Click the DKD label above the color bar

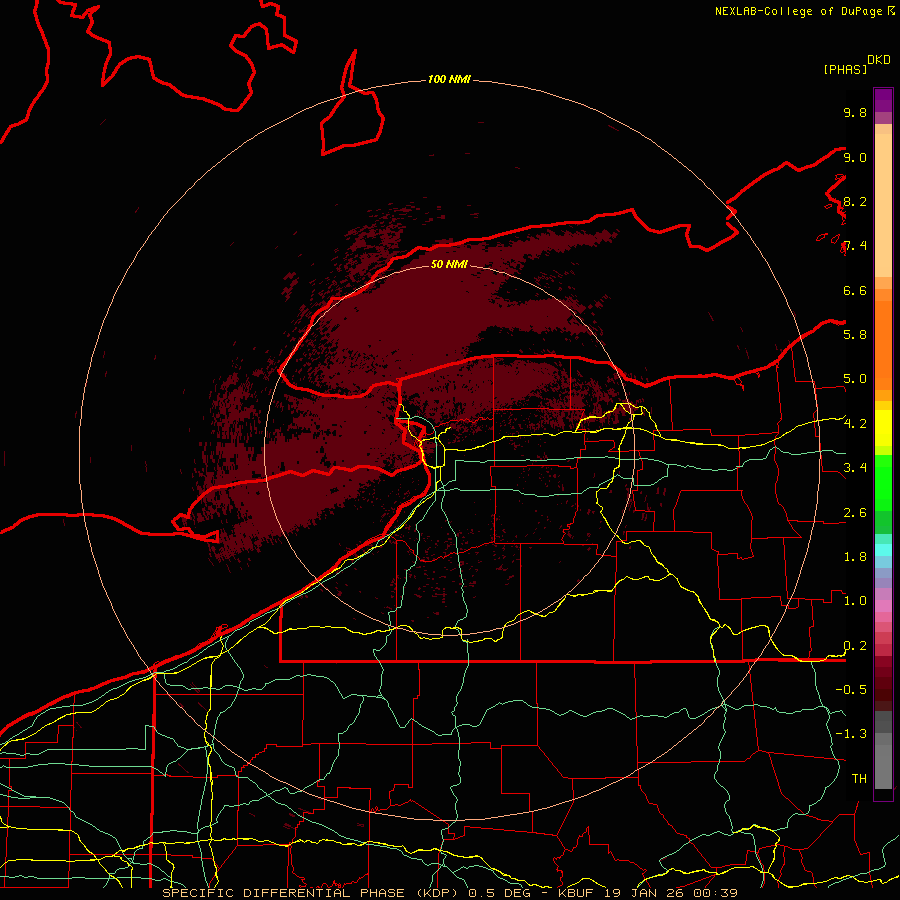(879, 60)
